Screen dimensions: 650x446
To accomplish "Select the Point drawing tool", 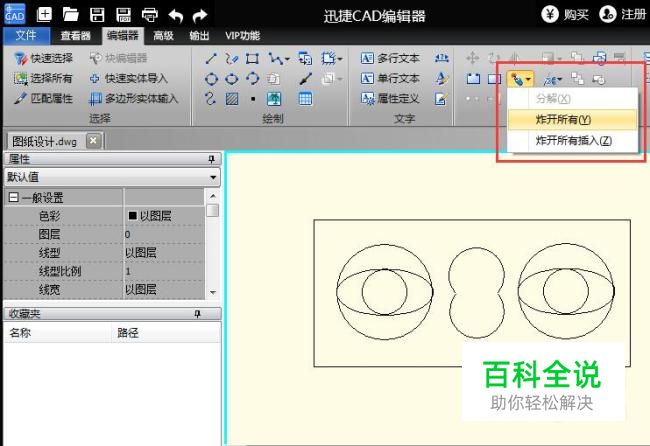I will 253,99.
